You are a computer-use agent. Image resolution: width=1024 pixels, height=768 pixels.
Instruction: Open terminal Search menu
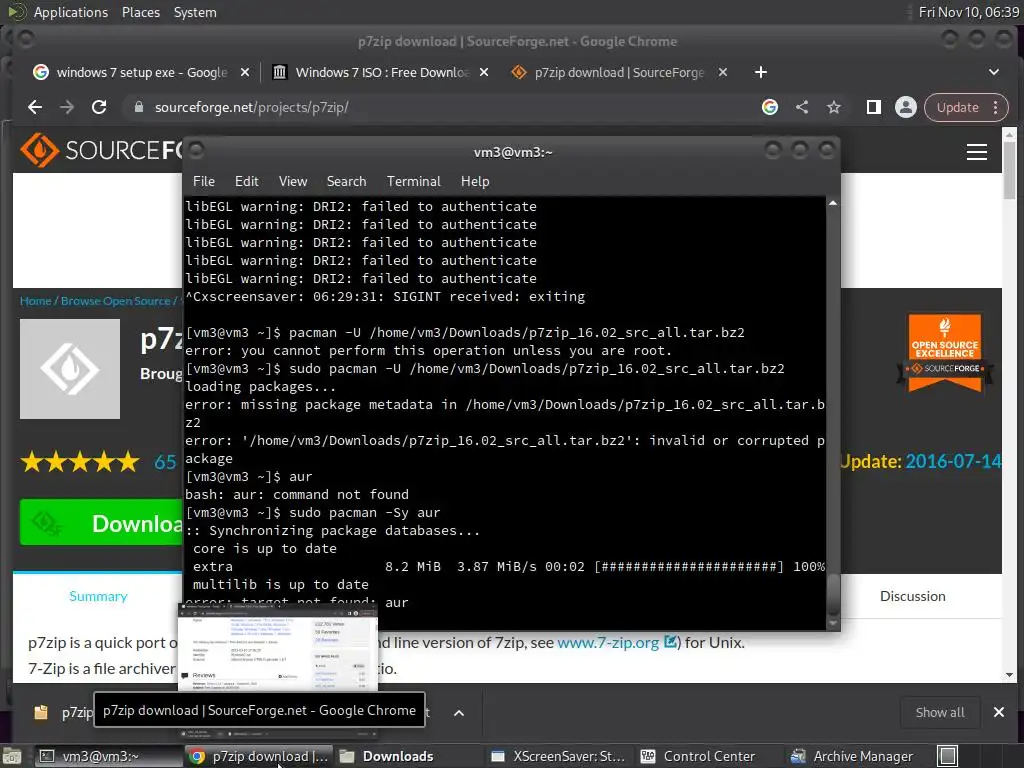(x=347, y=182)
